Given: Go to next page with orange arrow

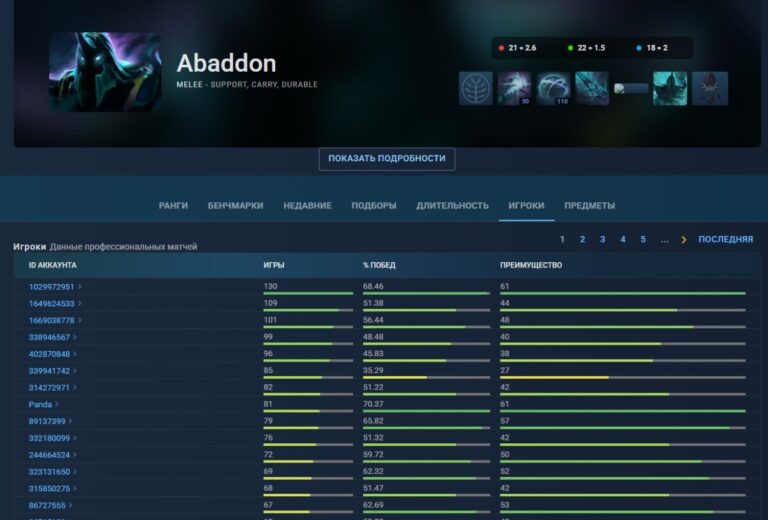Looking at the screenshot, I should click(684, 239).
